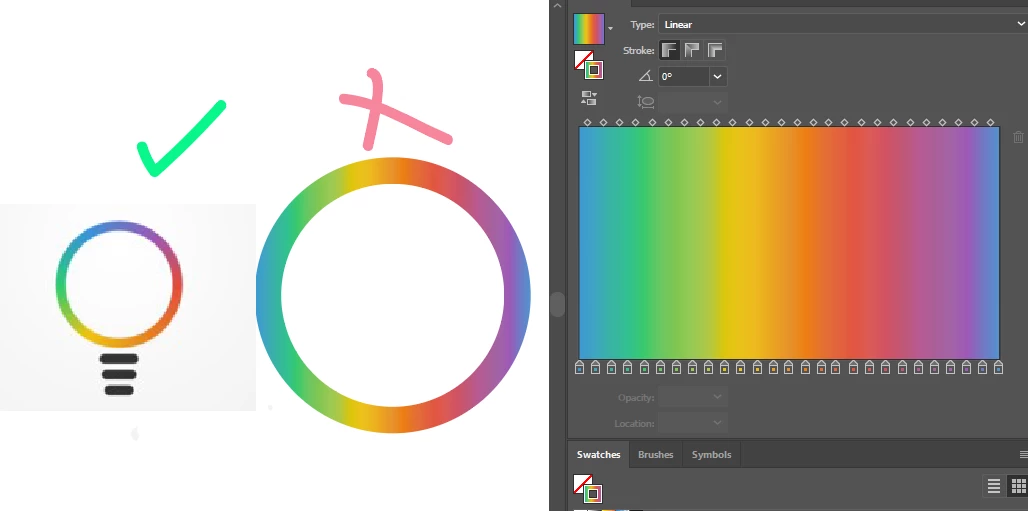Click the collapse arrow above the gradient swatch
This screenshot has height=511, width=1028.
(557, 5)
